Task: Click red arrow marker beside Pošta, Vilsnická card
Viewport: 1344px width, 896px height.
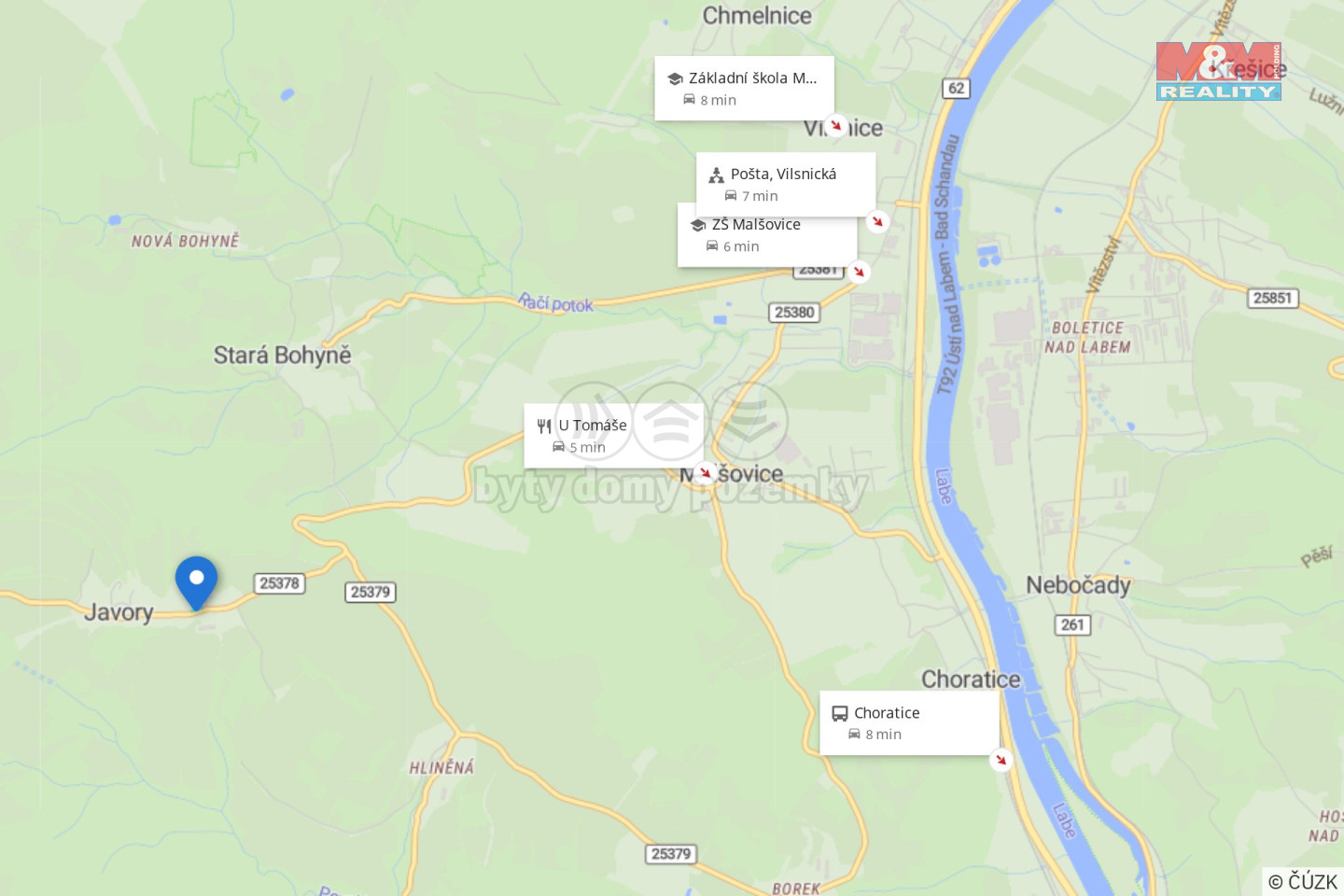Action: 877,221
